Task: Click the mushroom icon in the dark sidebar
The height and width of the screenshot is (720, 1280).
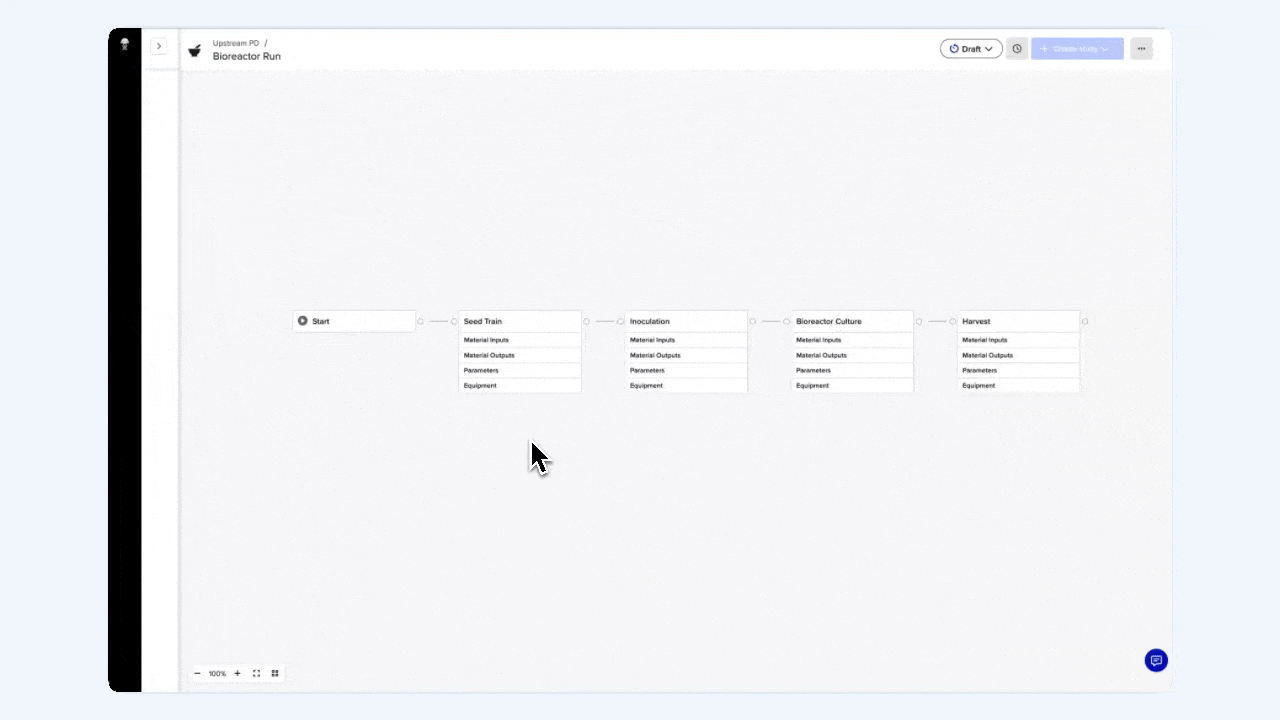Action: tap(124, 44)
